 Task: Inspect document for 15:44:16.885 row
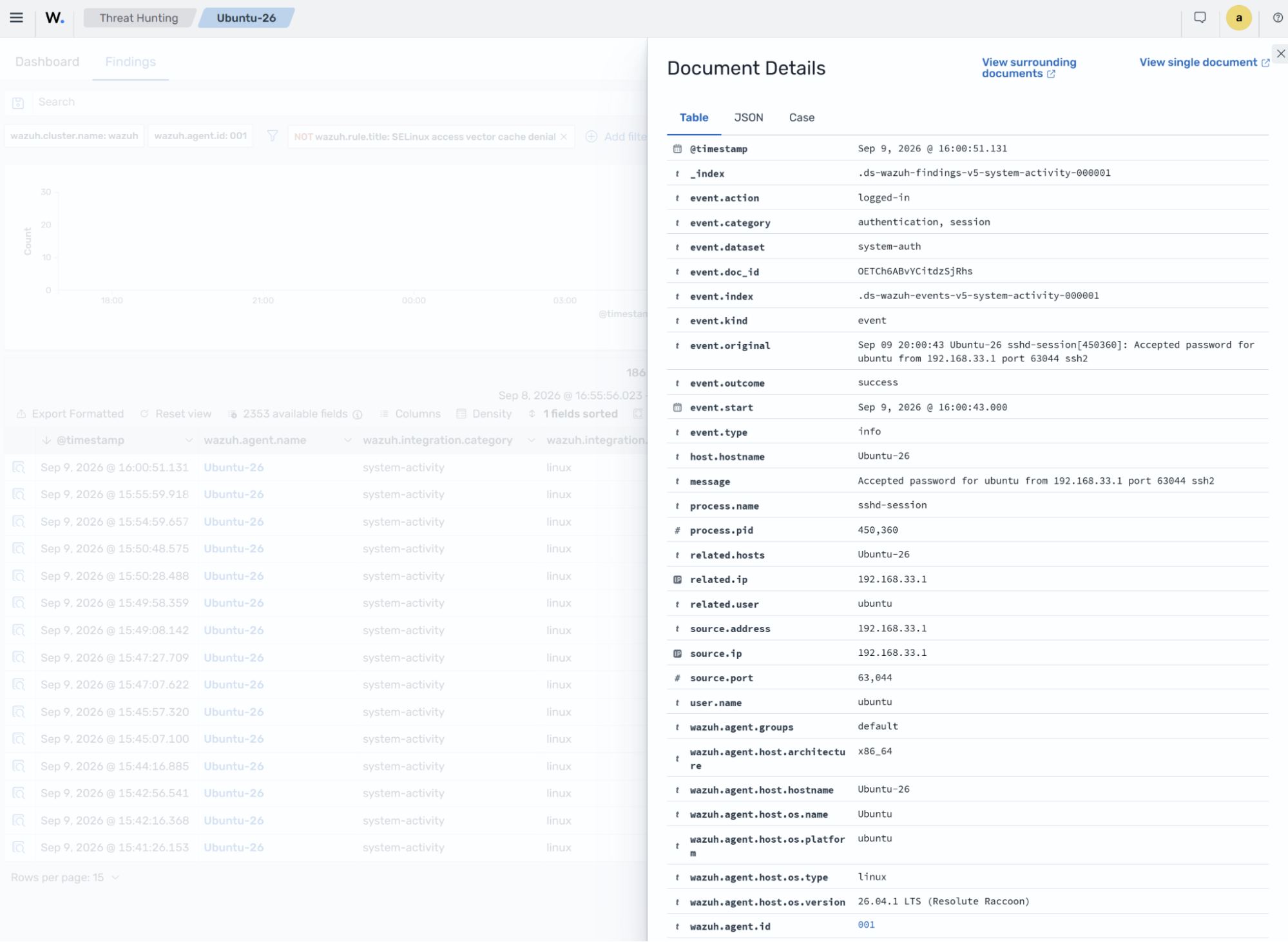point(19,766)
